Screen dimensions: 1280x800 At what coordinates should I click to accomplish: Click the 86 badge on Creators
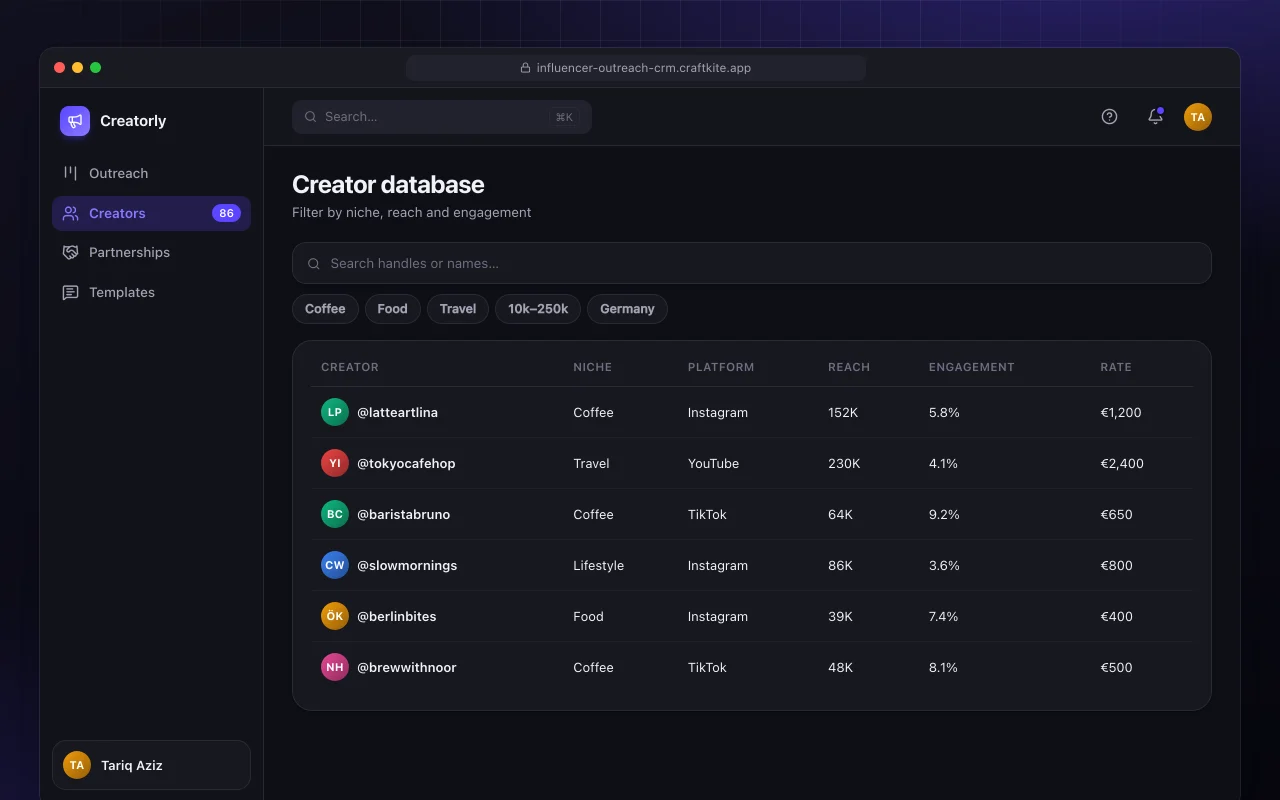tap(226, 213)
